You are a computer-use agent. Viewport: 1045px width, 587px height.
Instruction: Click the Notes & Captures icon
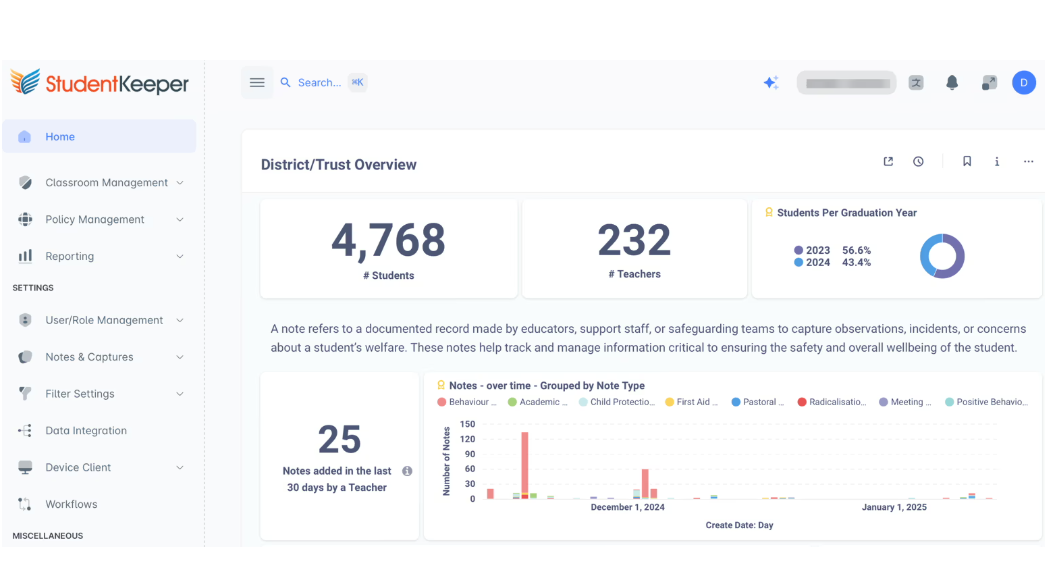(25, 356)
